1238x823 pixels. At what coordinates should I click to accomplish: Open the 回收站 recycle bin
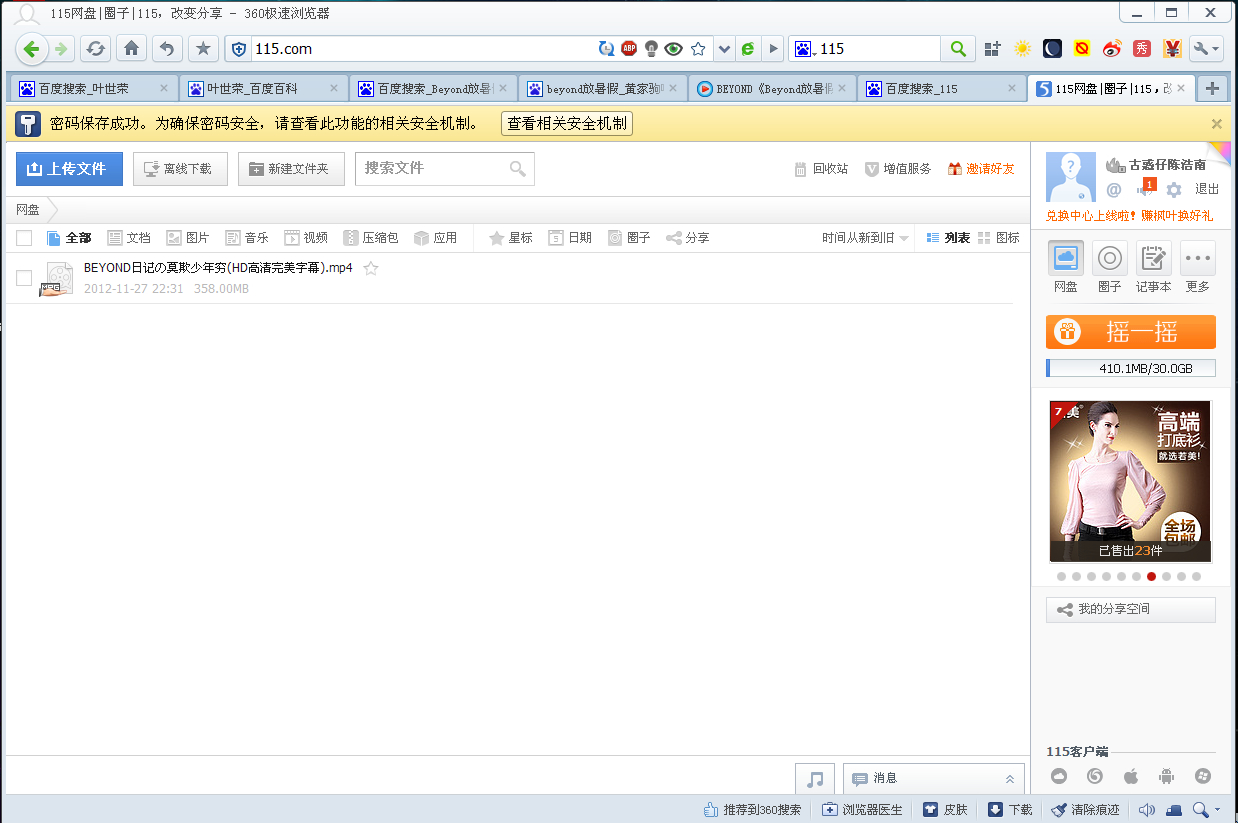click(821, 169)
